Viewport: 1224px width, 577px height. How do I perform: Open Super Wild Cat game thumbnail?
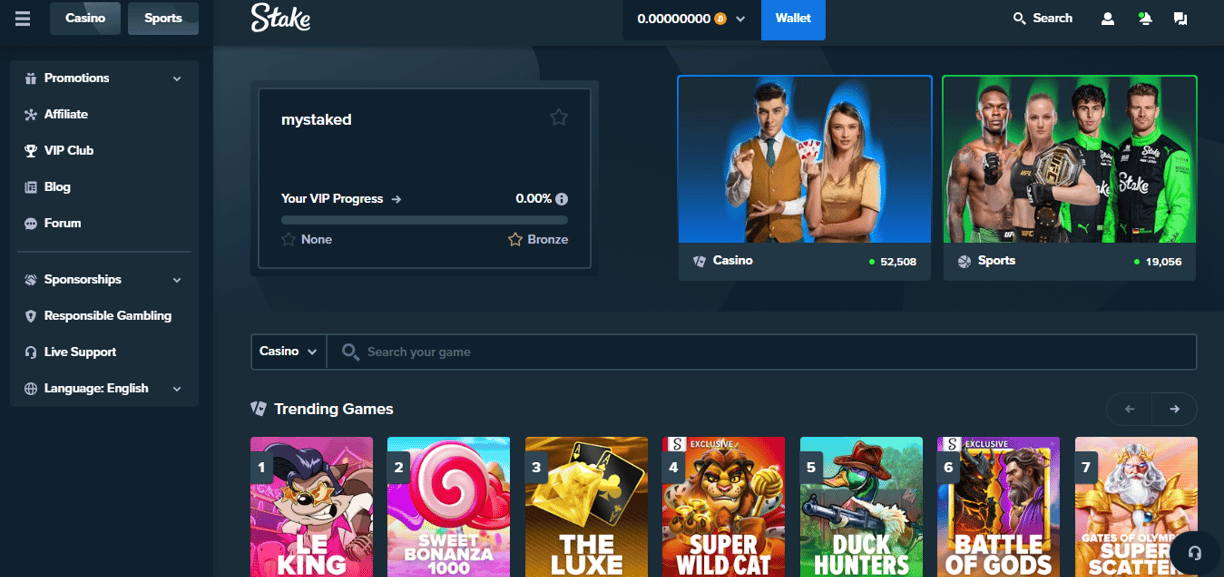point(724,507)
